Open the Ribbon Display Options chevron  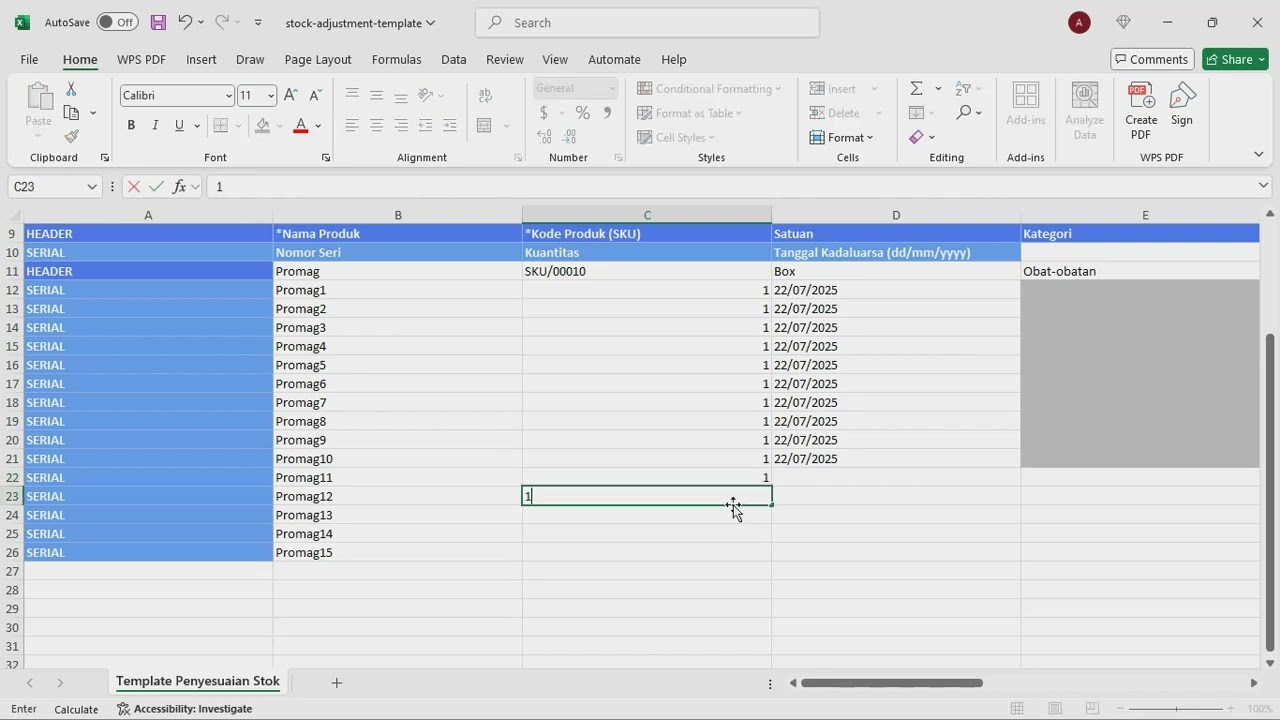(x=1258, y=154)
